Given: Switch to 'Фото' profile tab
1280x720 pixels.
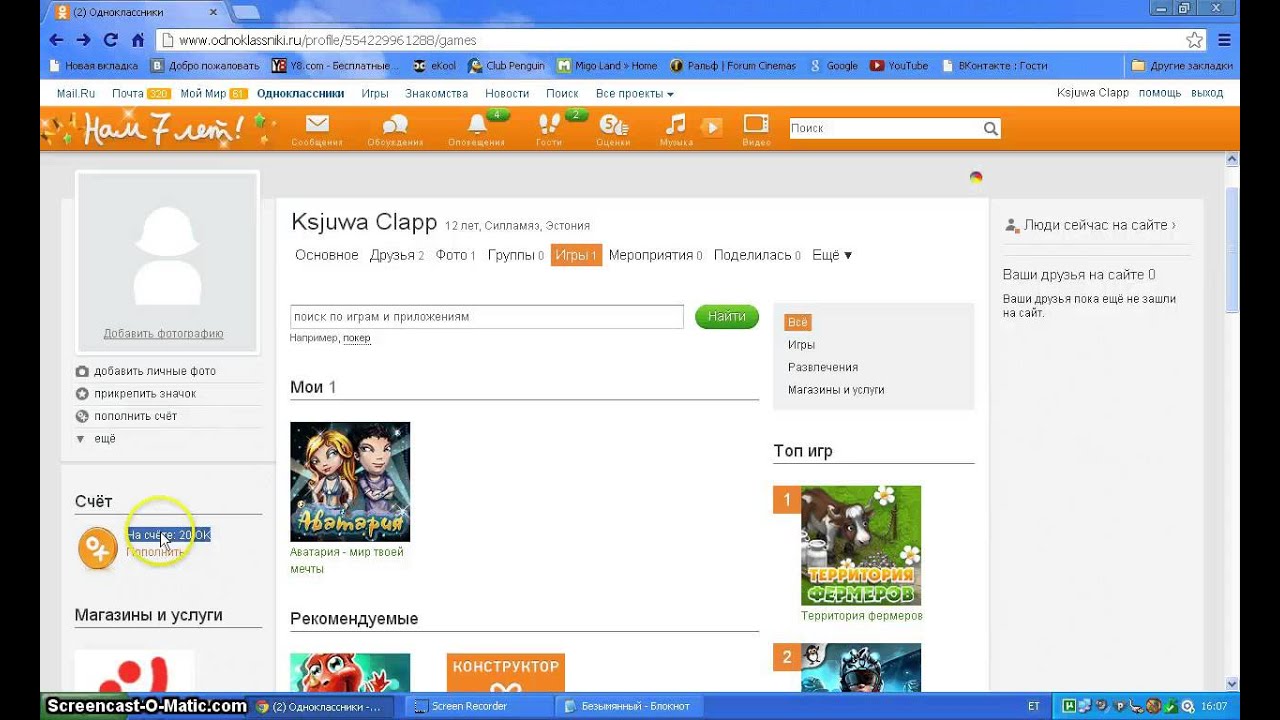Looking at the screenshot, I should pyautogui.click(x=455, y=255).
